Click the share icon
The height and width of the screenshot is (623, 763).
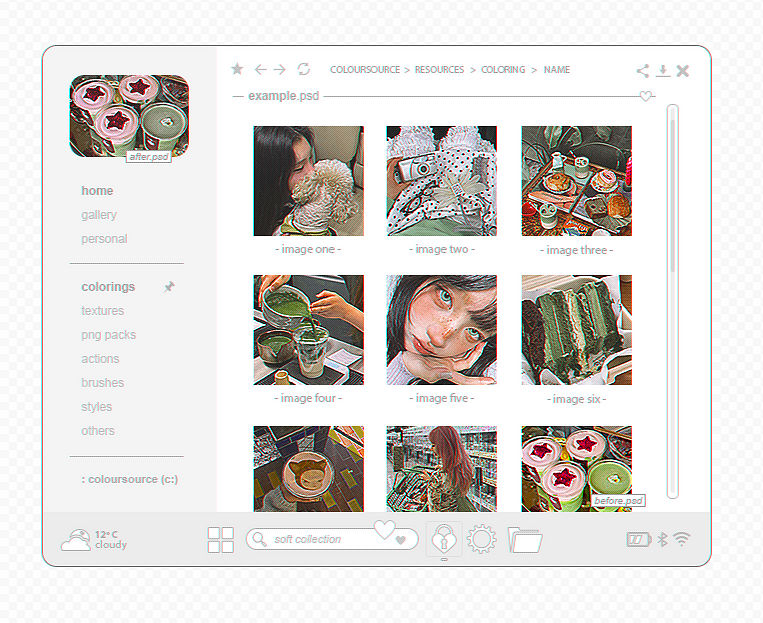pos(643,71)
